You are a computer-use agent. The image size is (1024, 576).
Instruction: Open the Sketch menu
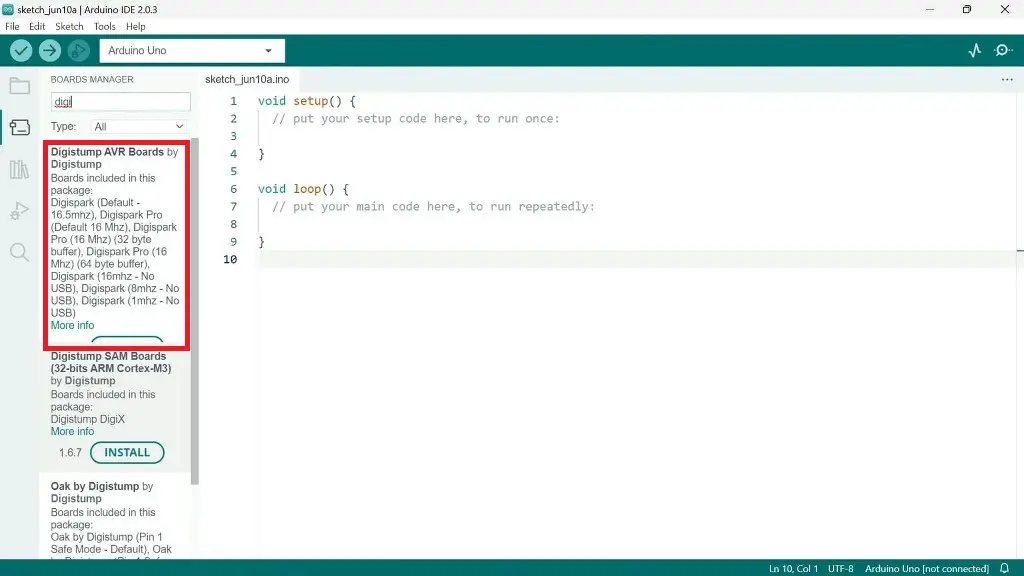(x=69, y=27)
